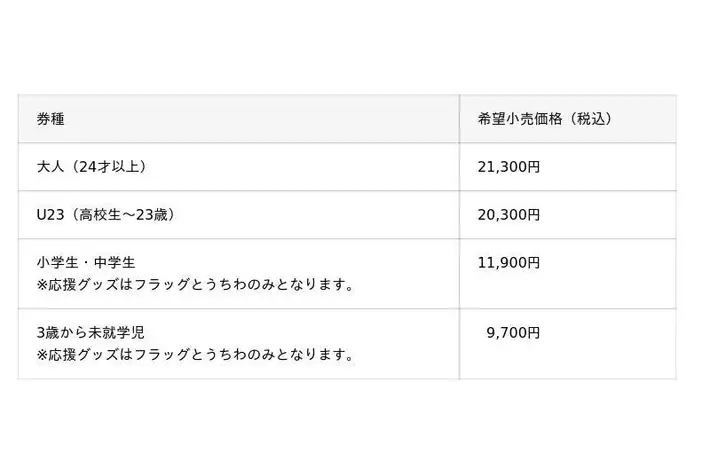
Task: Select the 20,300円 price
Action: [x=508, y=215]
